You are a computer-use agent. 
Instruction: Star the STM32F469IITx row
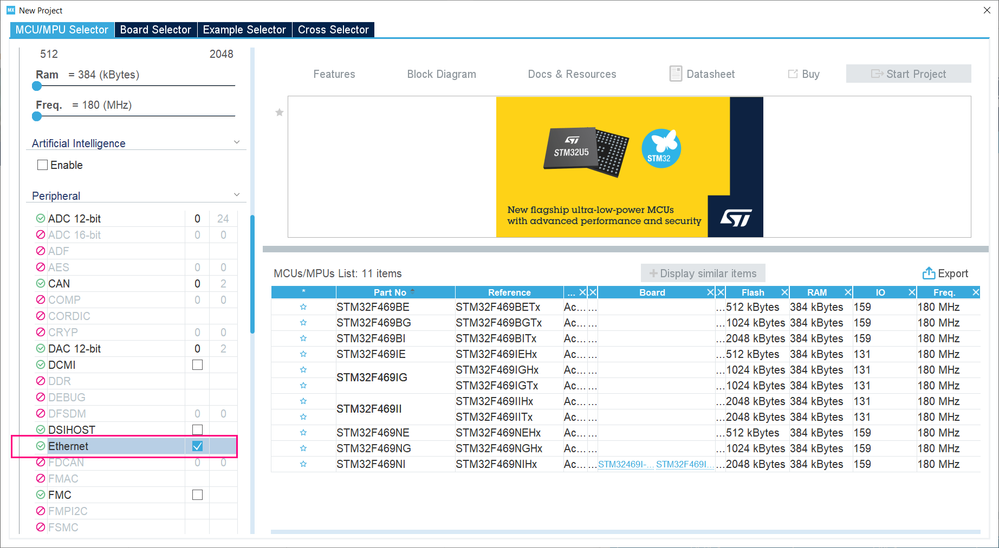click(303, 417)
